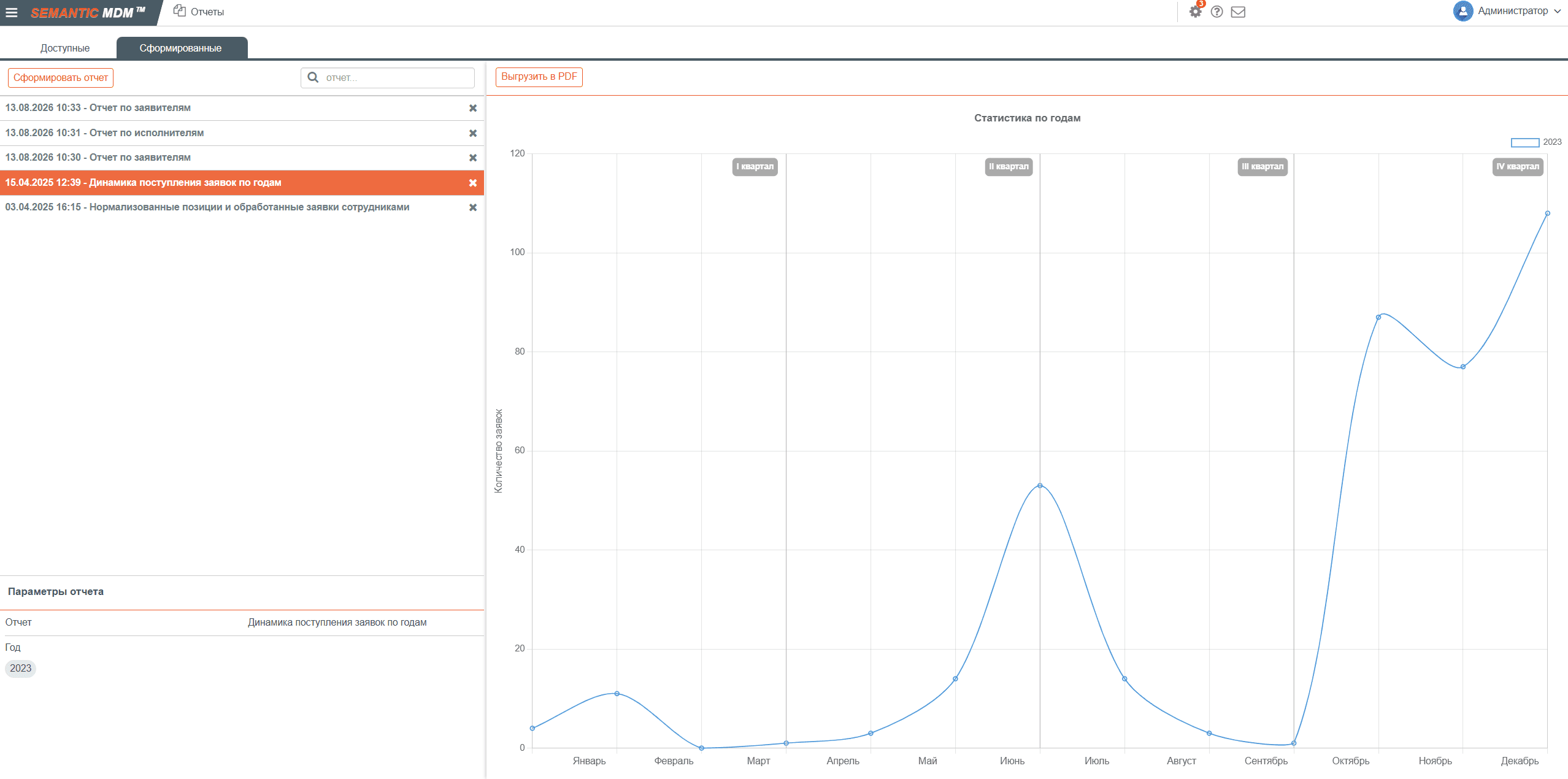Click the search magnifier icon
Viewport: 1568px width, 779px height.
[313, 77]
